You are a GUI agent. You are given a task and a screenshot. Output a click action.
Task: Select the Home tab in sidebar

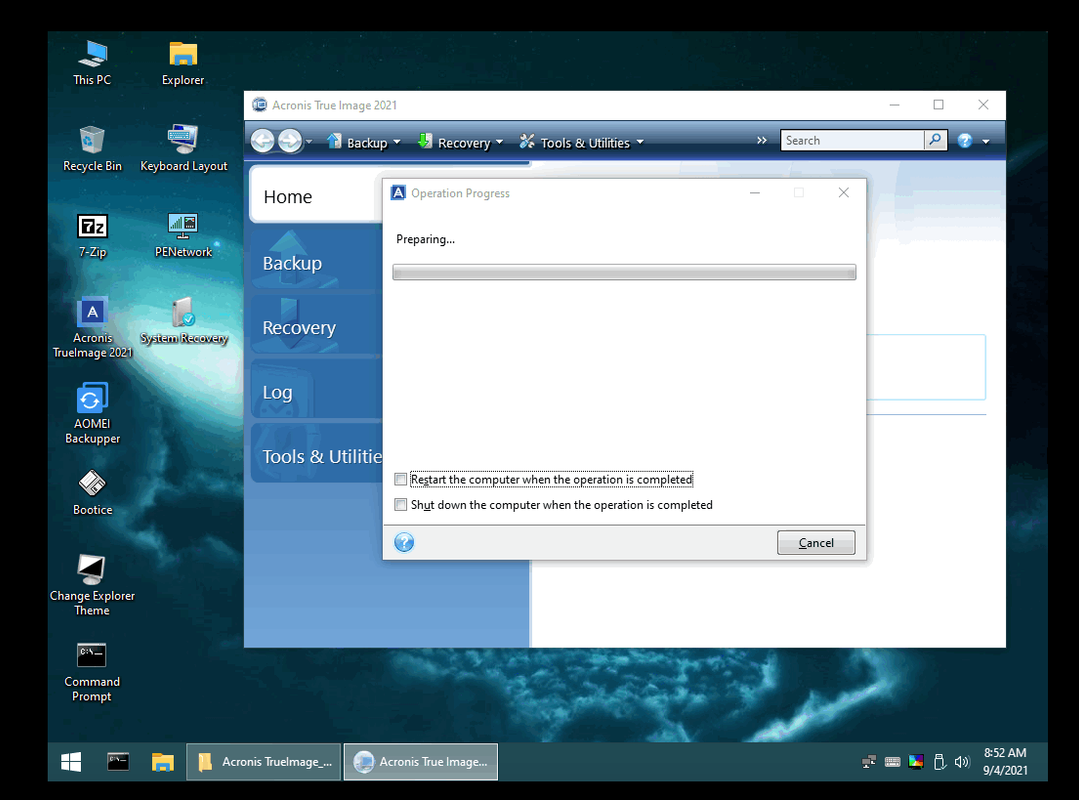click(x=316, y=197)
